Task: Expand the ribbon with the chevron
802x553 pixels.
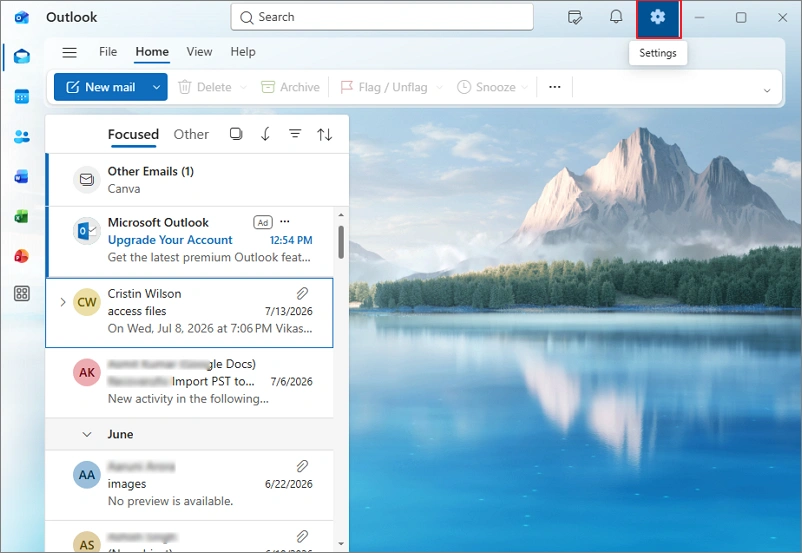Action: click(767, 91)
